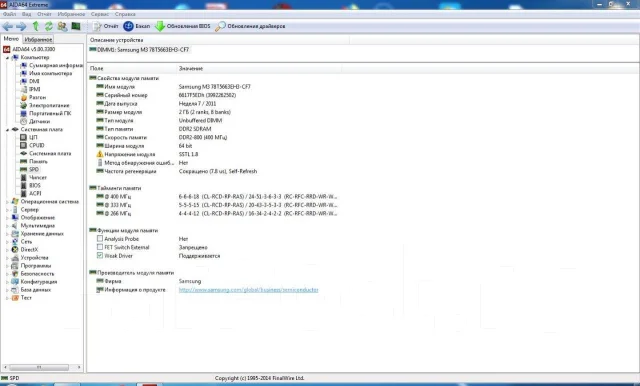This screenshot has height=386, width=640.
Task: Click sidebar horizontal scrollbar right arrow
Action: 79,368
